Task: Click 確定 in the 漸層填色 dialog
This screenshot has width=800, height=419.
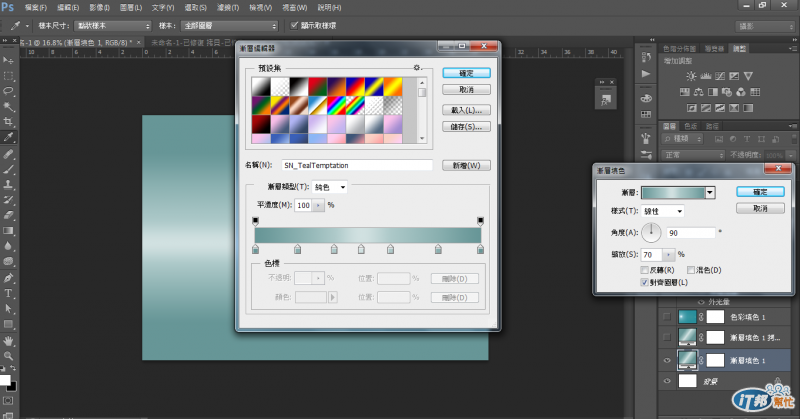Action: 760,192
